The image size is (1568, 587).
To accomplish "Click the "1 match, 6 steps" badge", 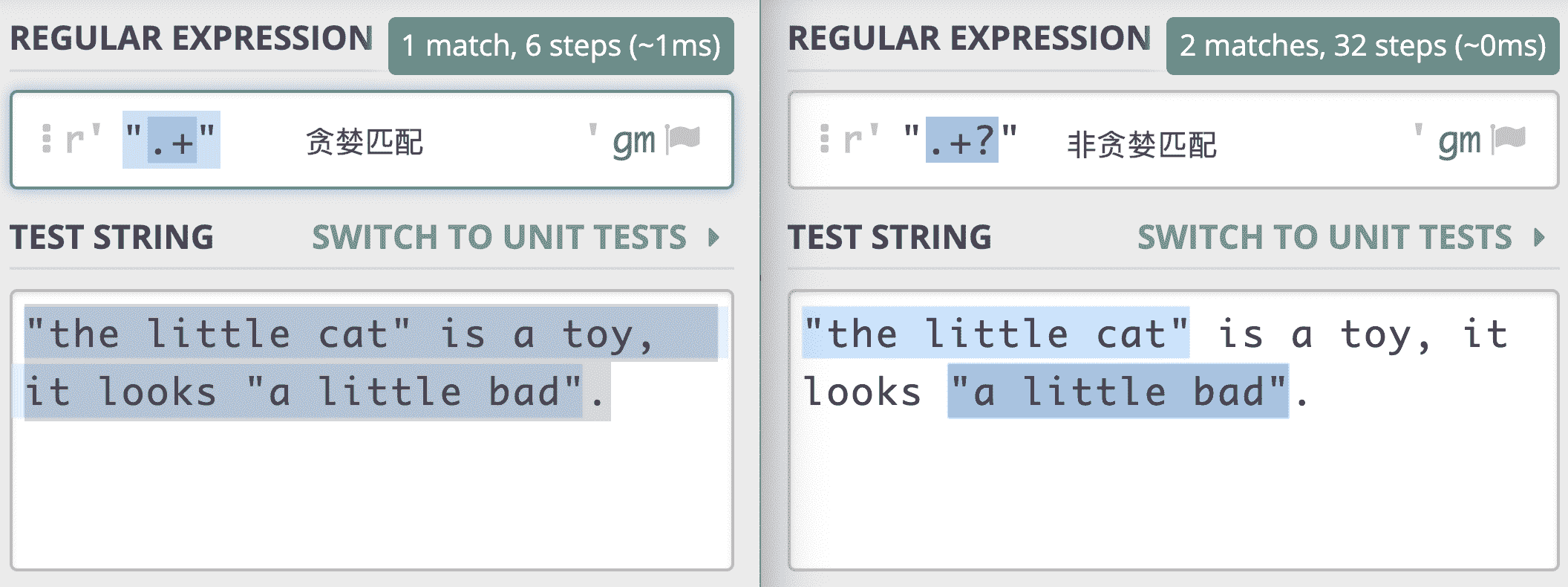I will [561, 46].
